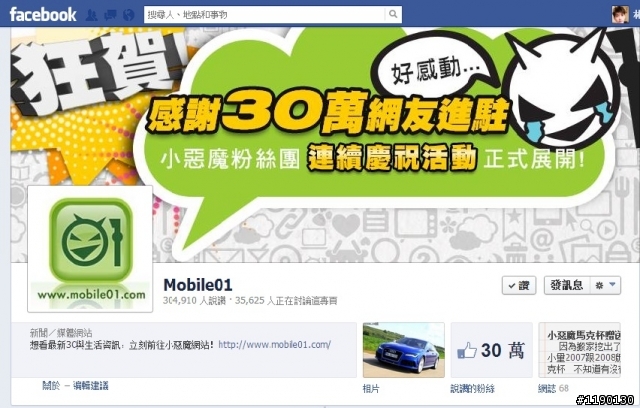Image resolution: width=640 pixels, height=408 pixels.
Task: Open the 網誌 notes tab
Action: coord(547,388)
